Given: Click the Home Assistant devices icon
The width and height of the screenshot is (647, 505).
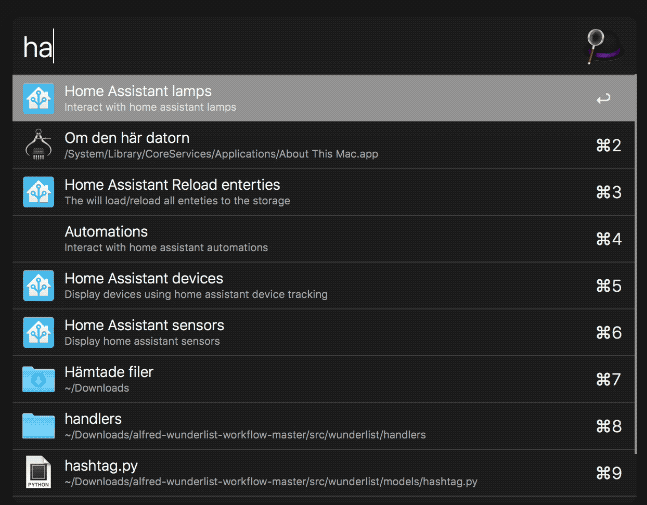Looking at the screenshot, I should tap(39, 286).
